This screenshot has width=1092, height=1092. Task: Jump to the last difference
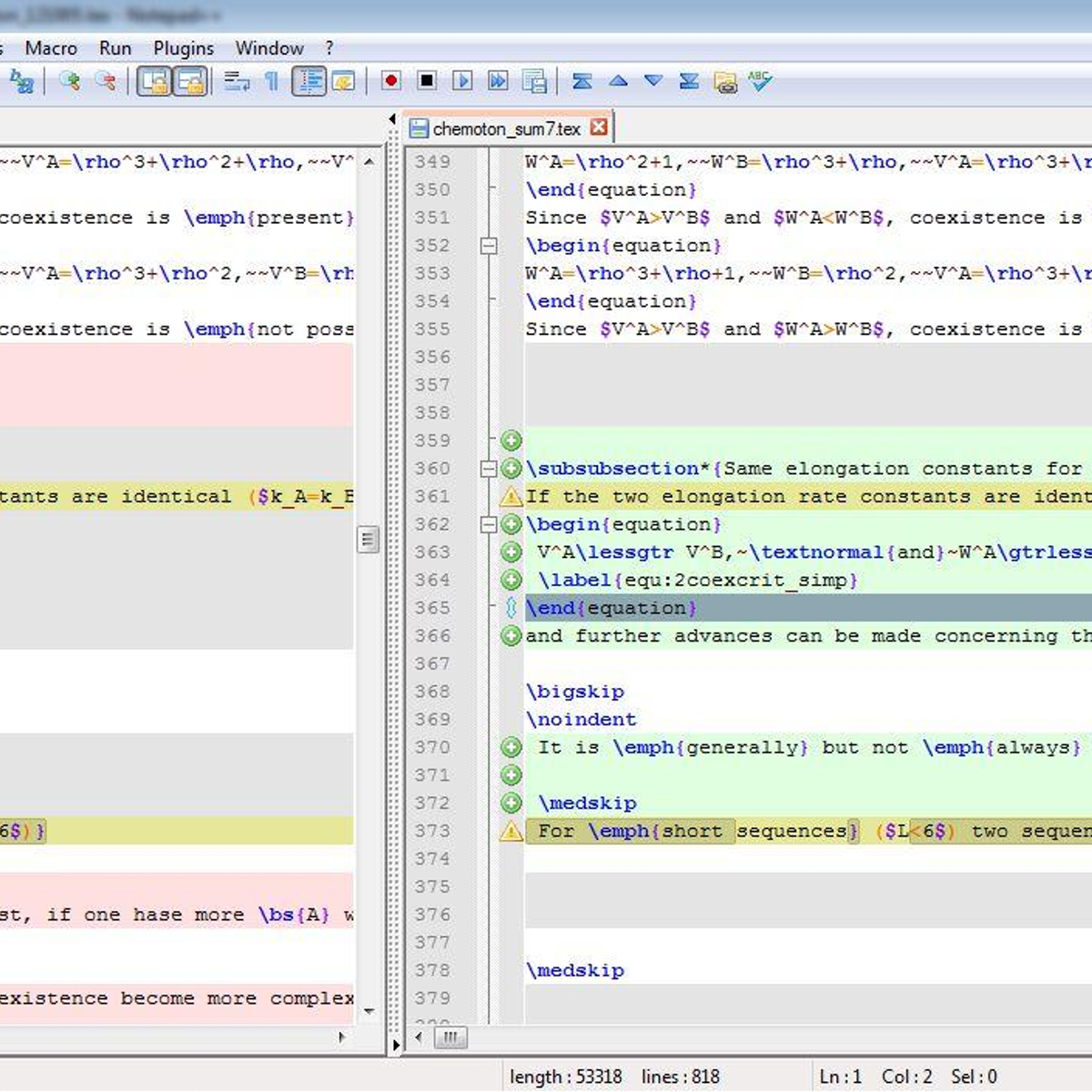tap(689, 81)
